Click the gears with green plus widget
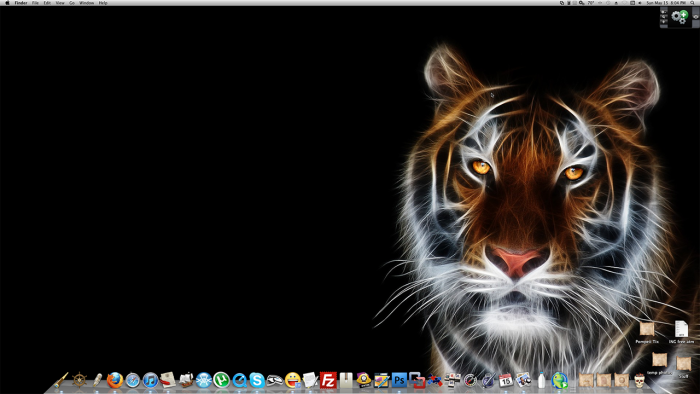This screenshot has width=700, height=394. click(680, 17)
